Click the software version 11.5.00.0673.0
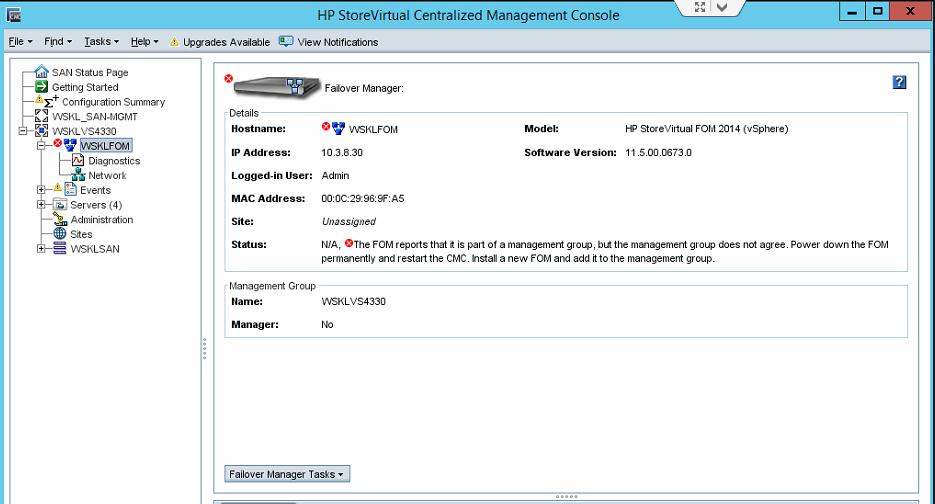 click(x=658, y=153)
